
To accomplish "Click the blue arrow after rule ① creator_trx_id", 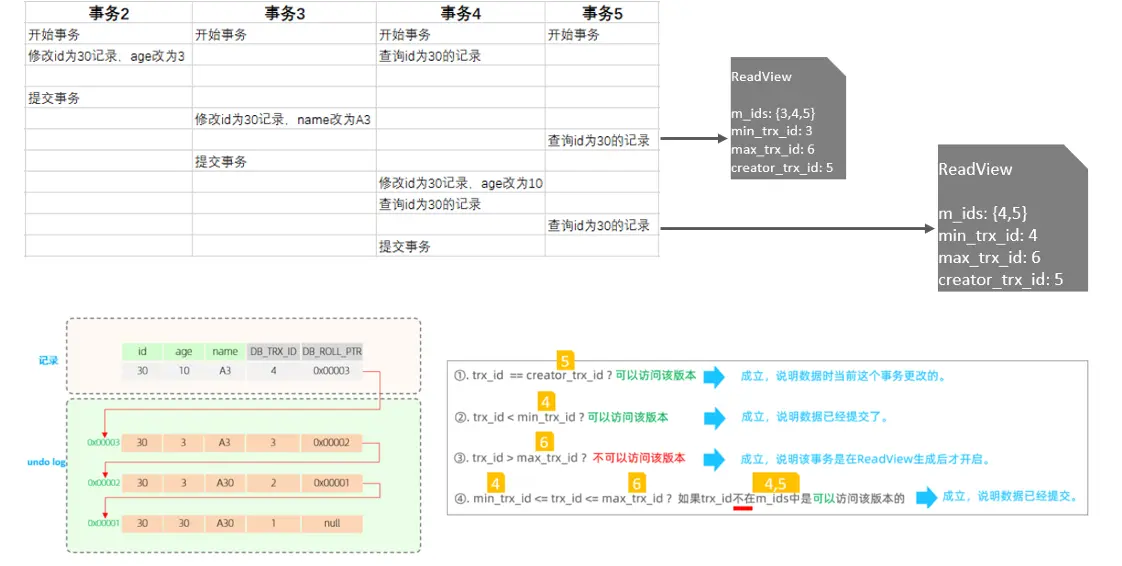I will 714,377.
